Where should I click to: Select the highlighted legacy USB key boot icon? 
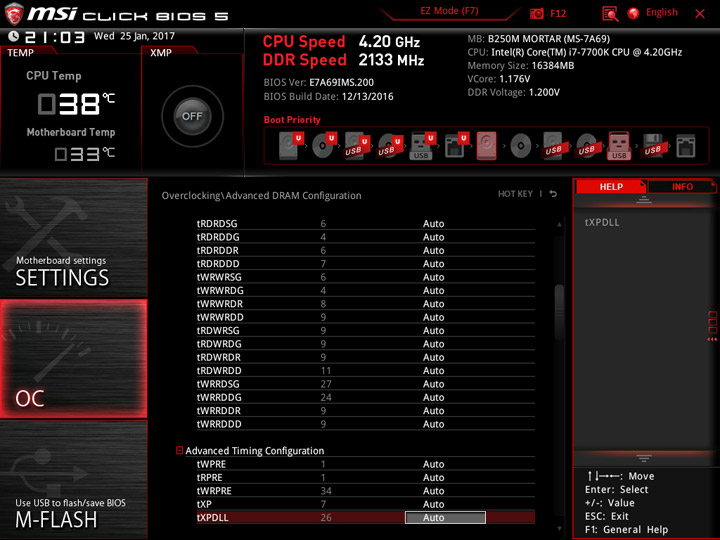click(619, 146)
